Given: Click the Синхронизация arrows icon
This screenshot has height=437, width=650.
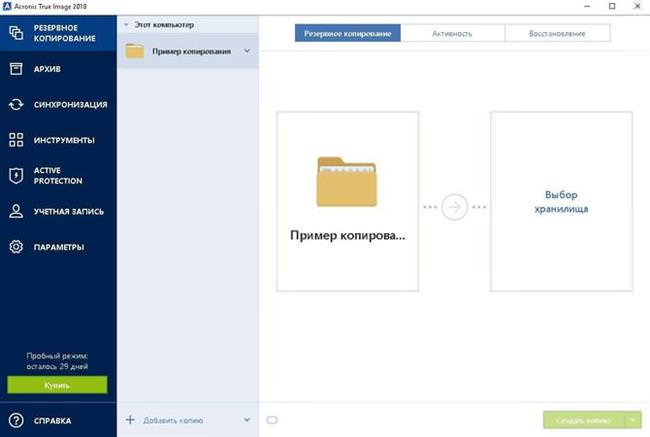Looking at the screenshot, I should 16,104.
